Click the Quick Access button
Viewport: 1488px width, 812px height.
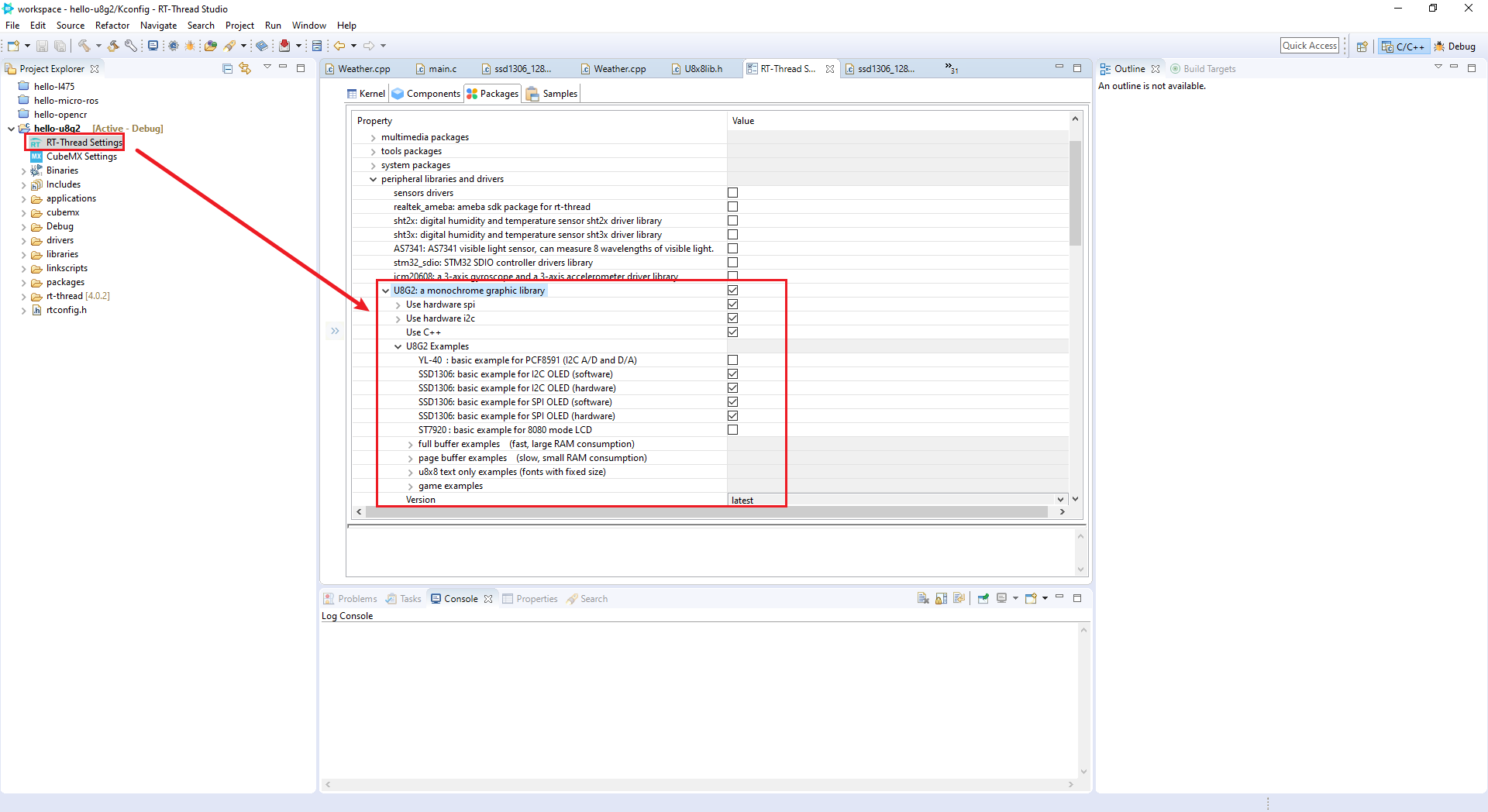(1309, 45)
